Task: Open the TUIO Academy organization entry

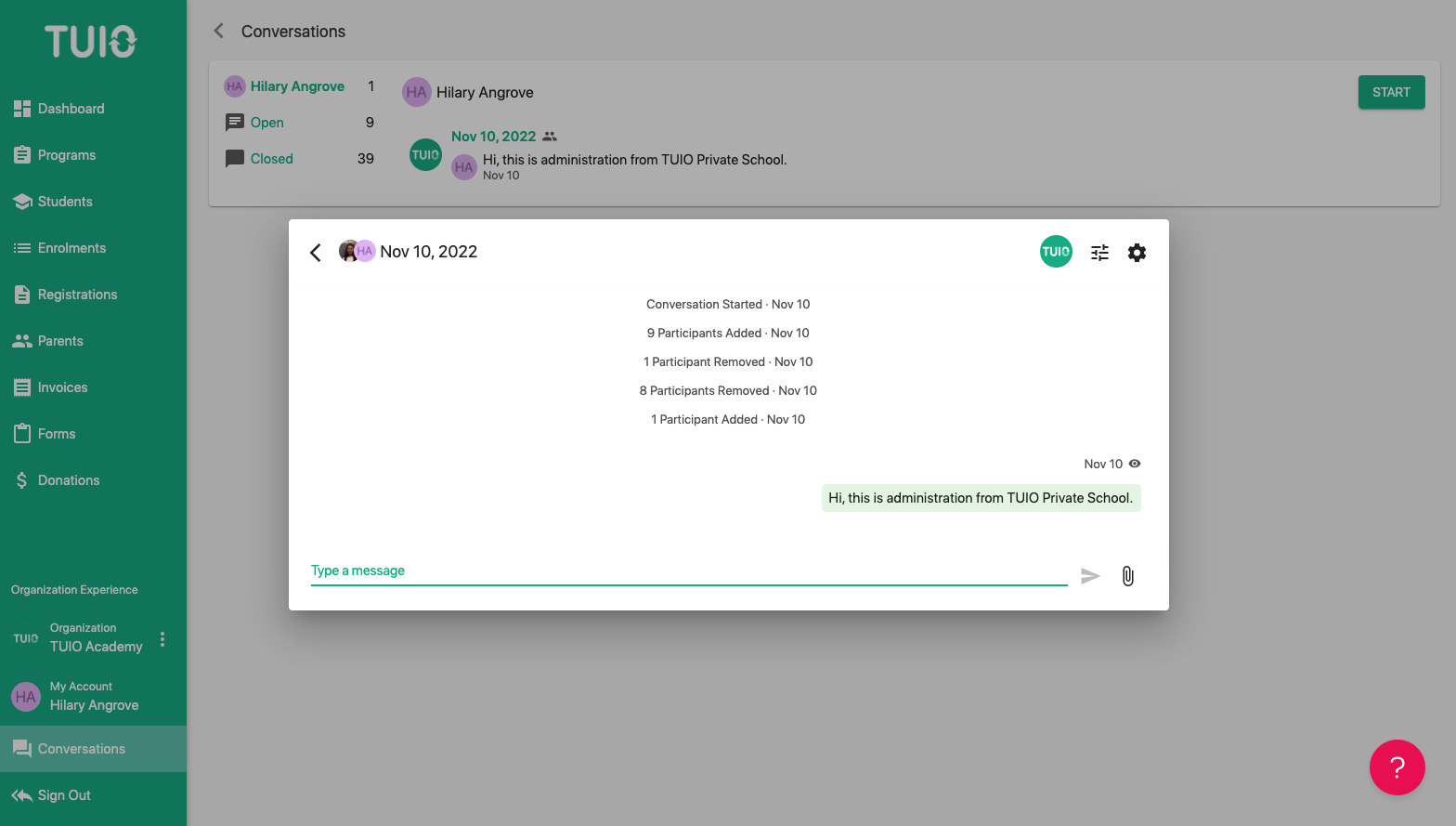Action: (x=78, y=638)
